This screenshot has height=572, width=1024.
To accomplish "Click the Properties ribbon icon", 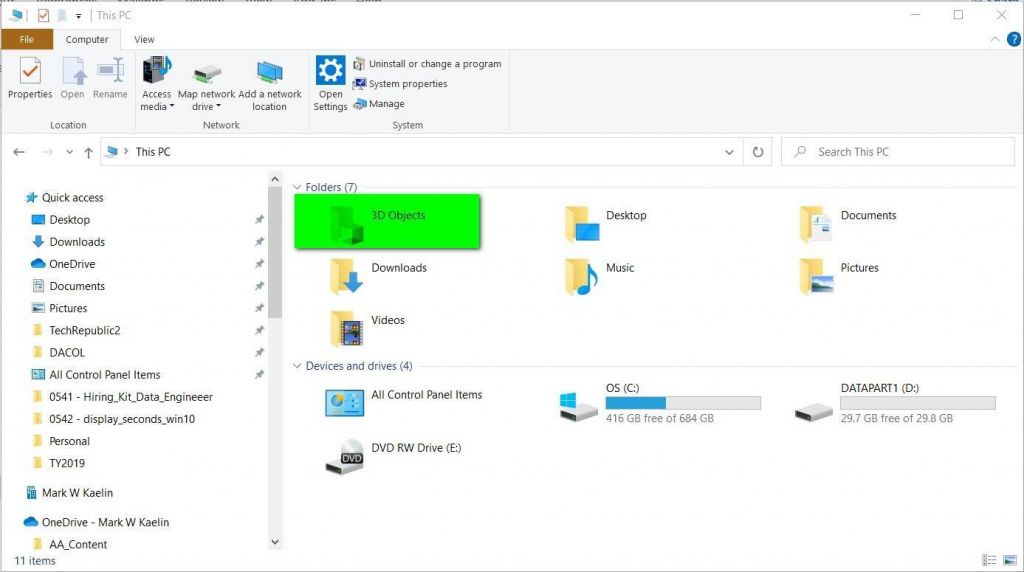I will [x=30, y=78].
